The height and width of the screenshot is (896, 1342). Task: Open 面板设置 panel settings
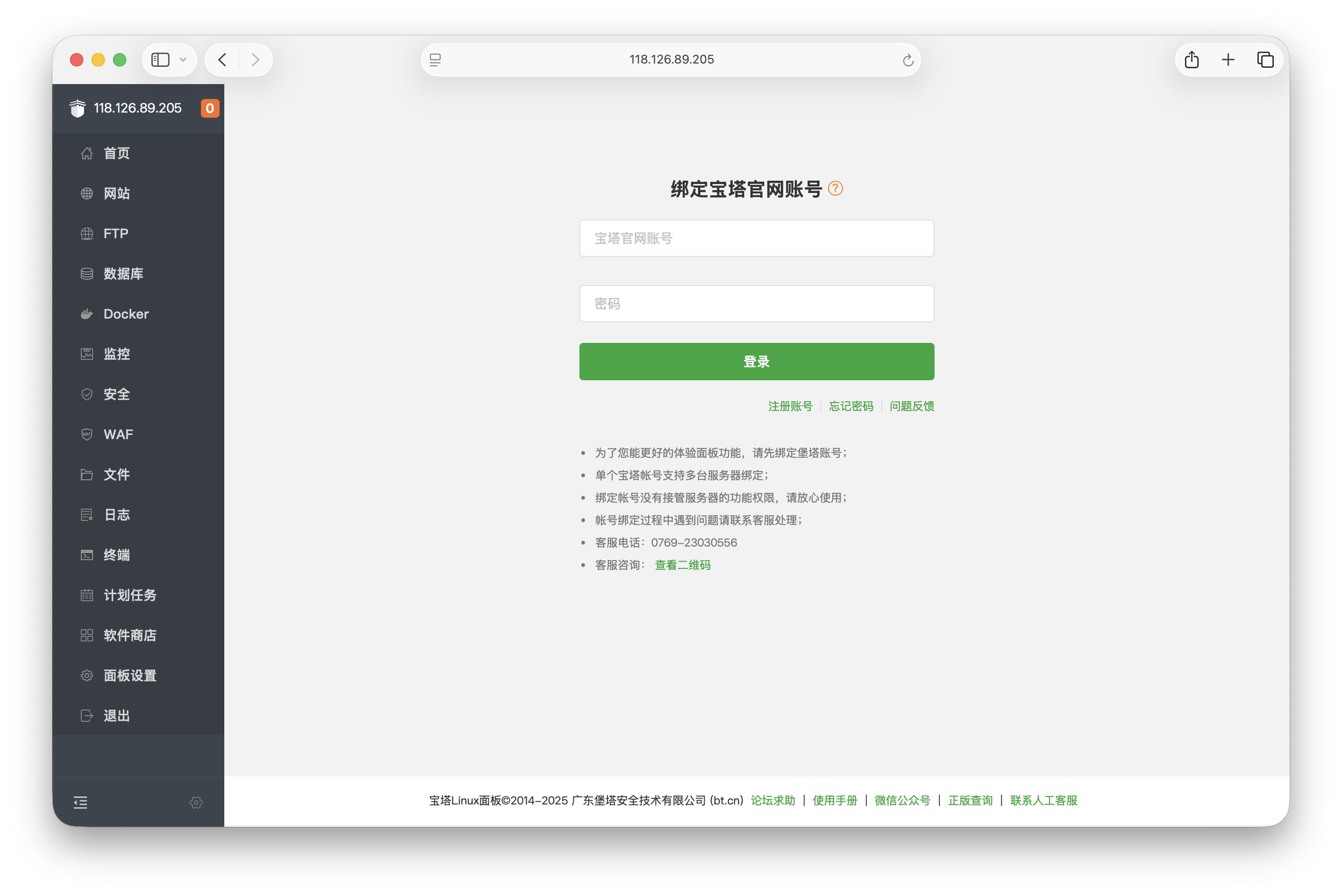coord(129,676)
